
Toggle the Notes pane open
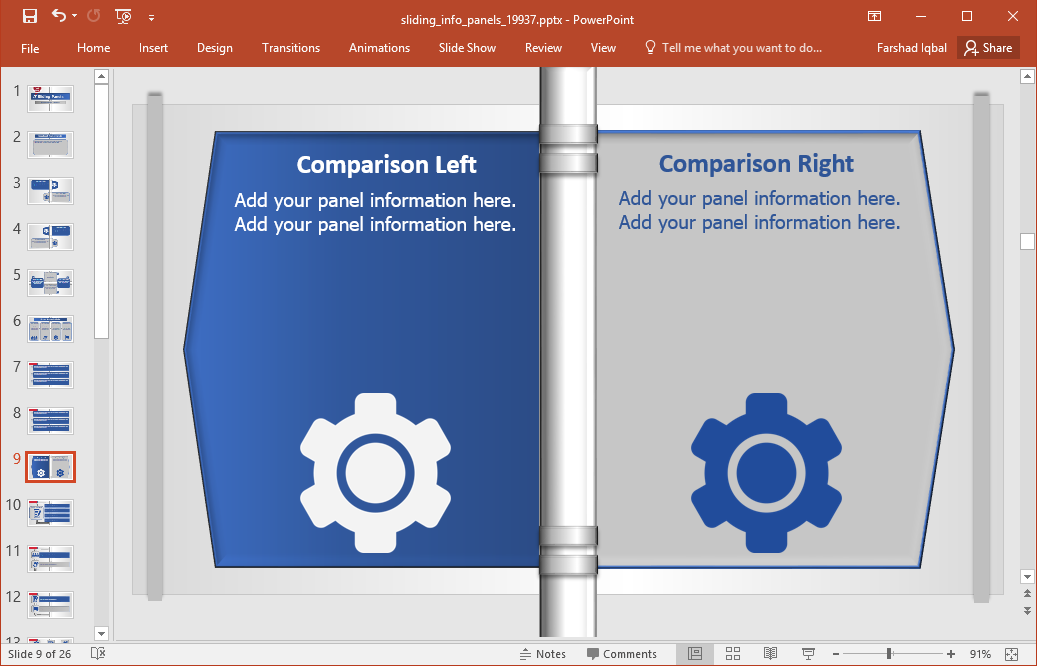pyautogui.click(x=544, y=653)
